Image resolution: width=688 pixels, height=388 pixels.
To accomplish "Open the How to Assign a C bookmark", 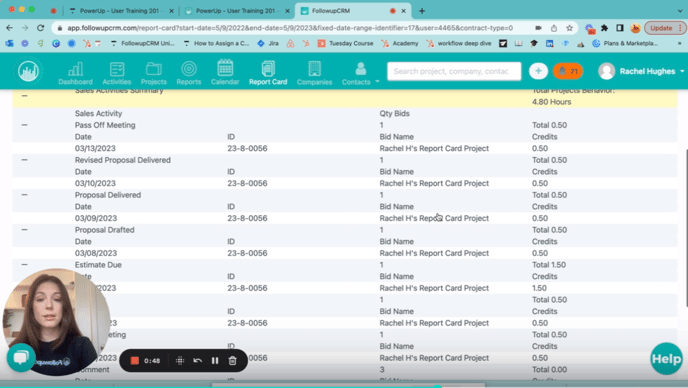I will pyautogui.click(x=216, y=43).
